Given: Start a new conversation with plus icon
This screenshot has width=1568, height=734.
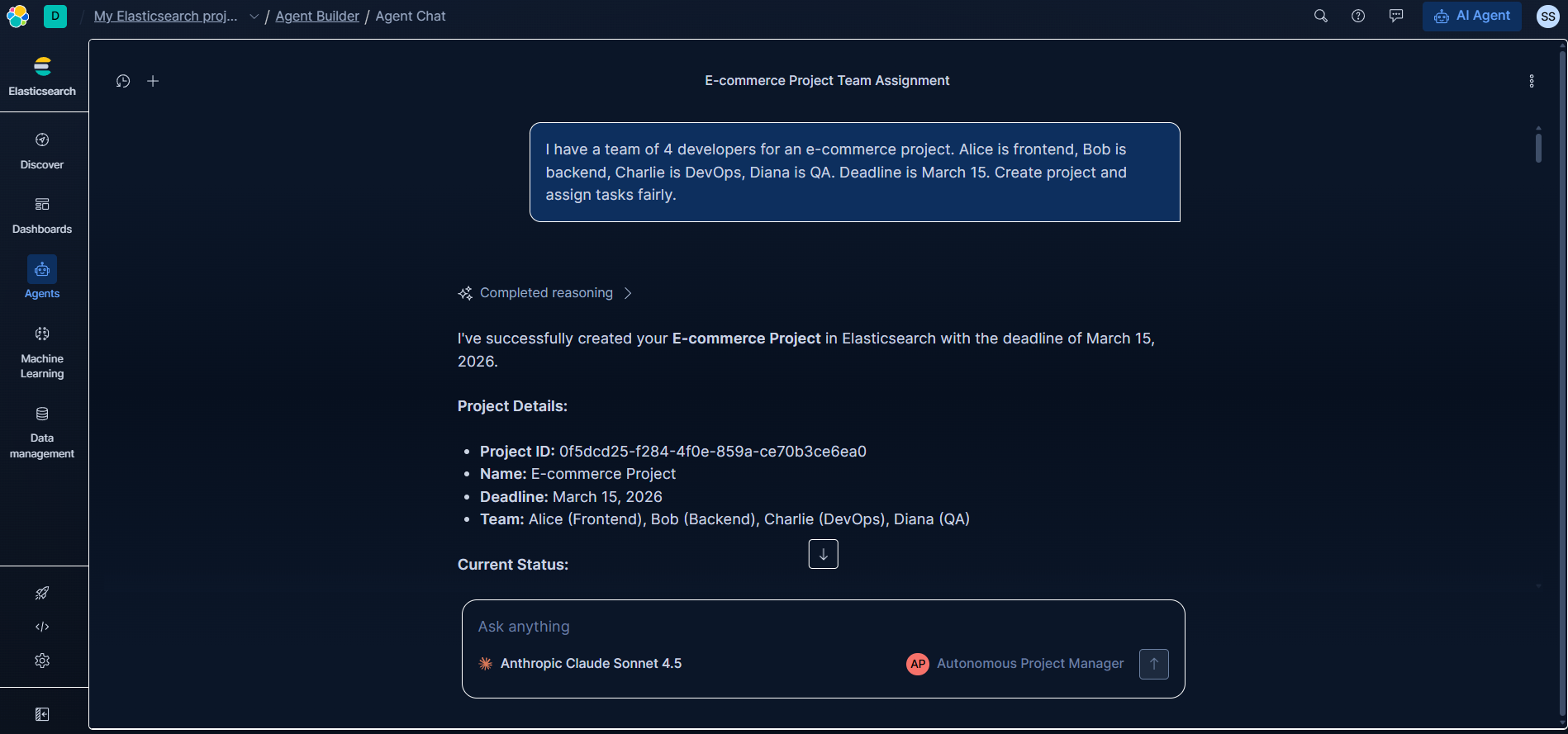Looking at the screenshot, I should pyautogui.click(x=153, y=81).
